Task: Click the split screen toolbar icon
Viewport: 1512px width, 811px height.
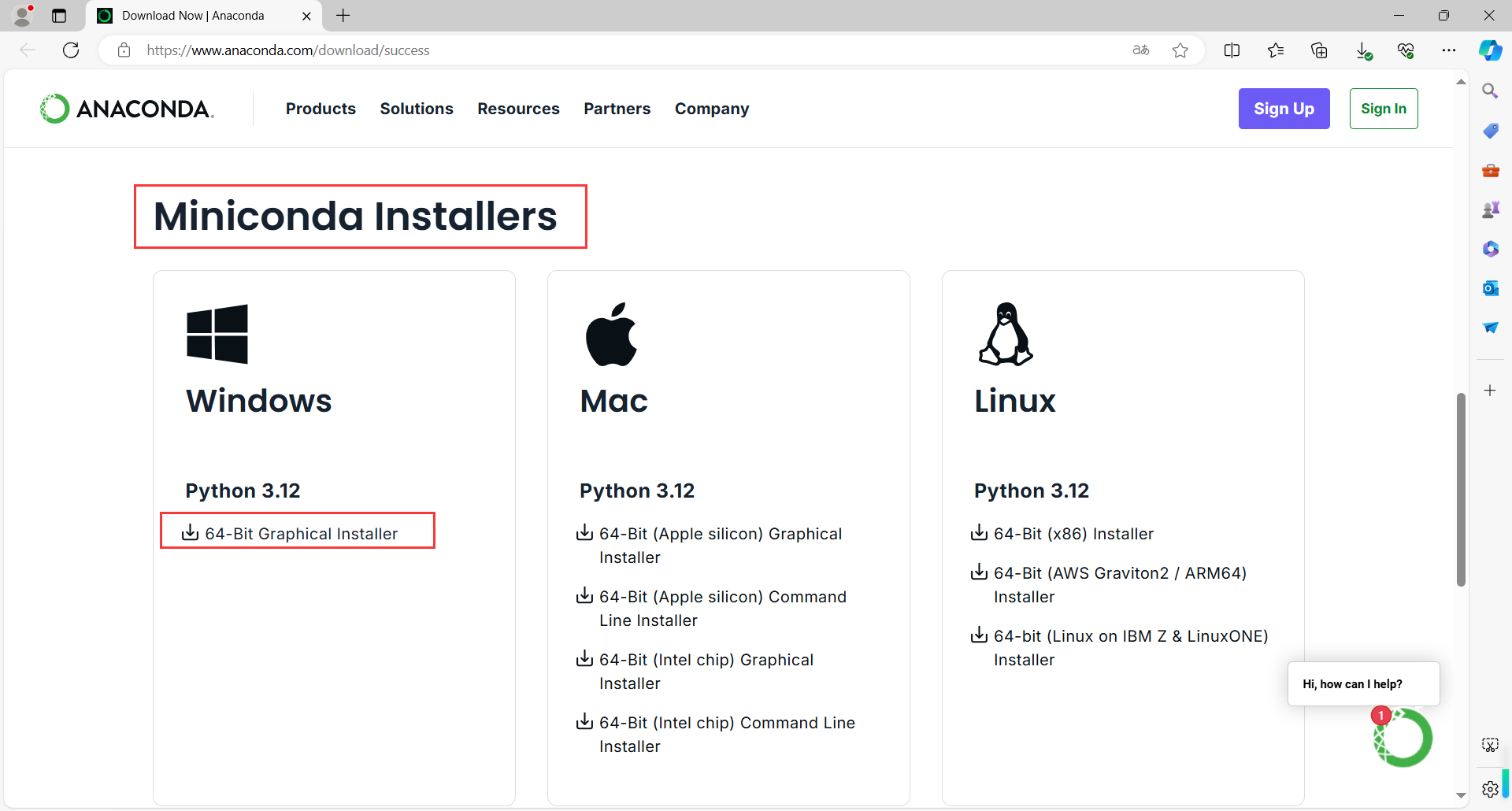Action: click(1232, 50)
